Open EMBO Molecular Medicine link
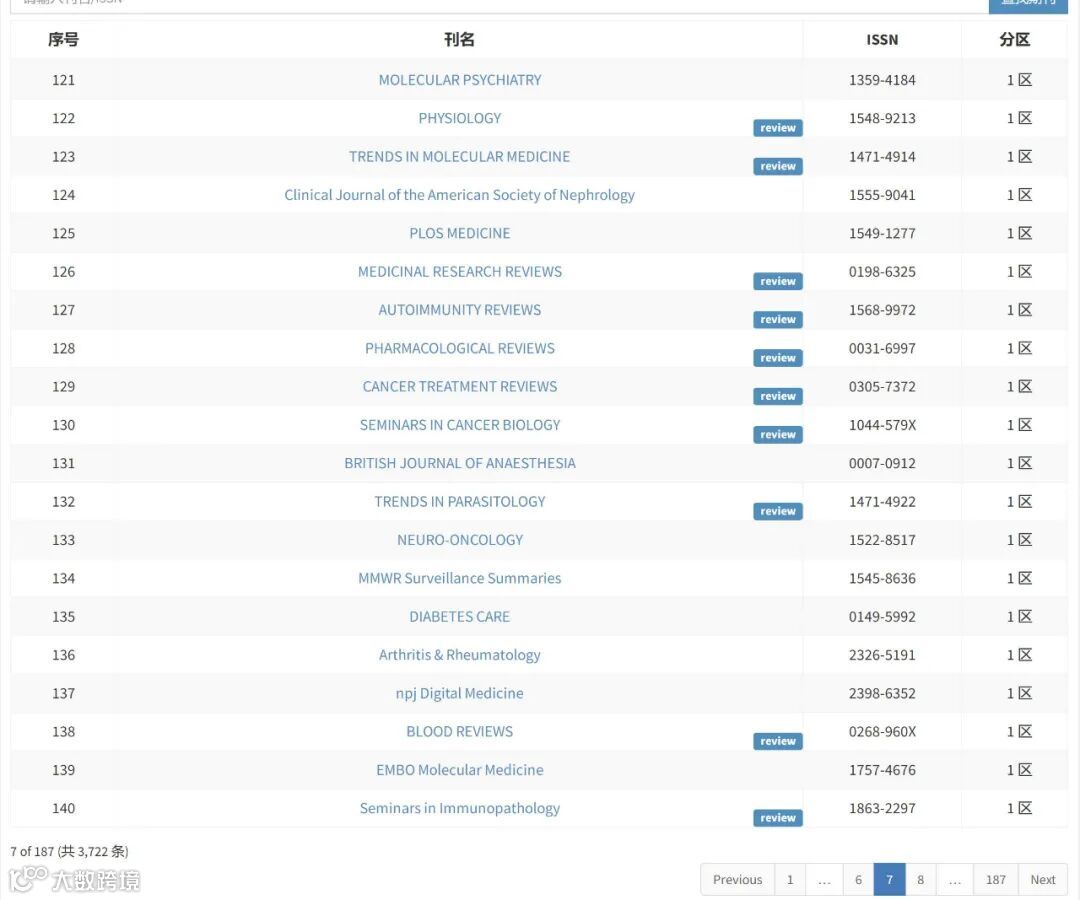The height and width of the screenshot is (900, 1080). click(459, 770)
